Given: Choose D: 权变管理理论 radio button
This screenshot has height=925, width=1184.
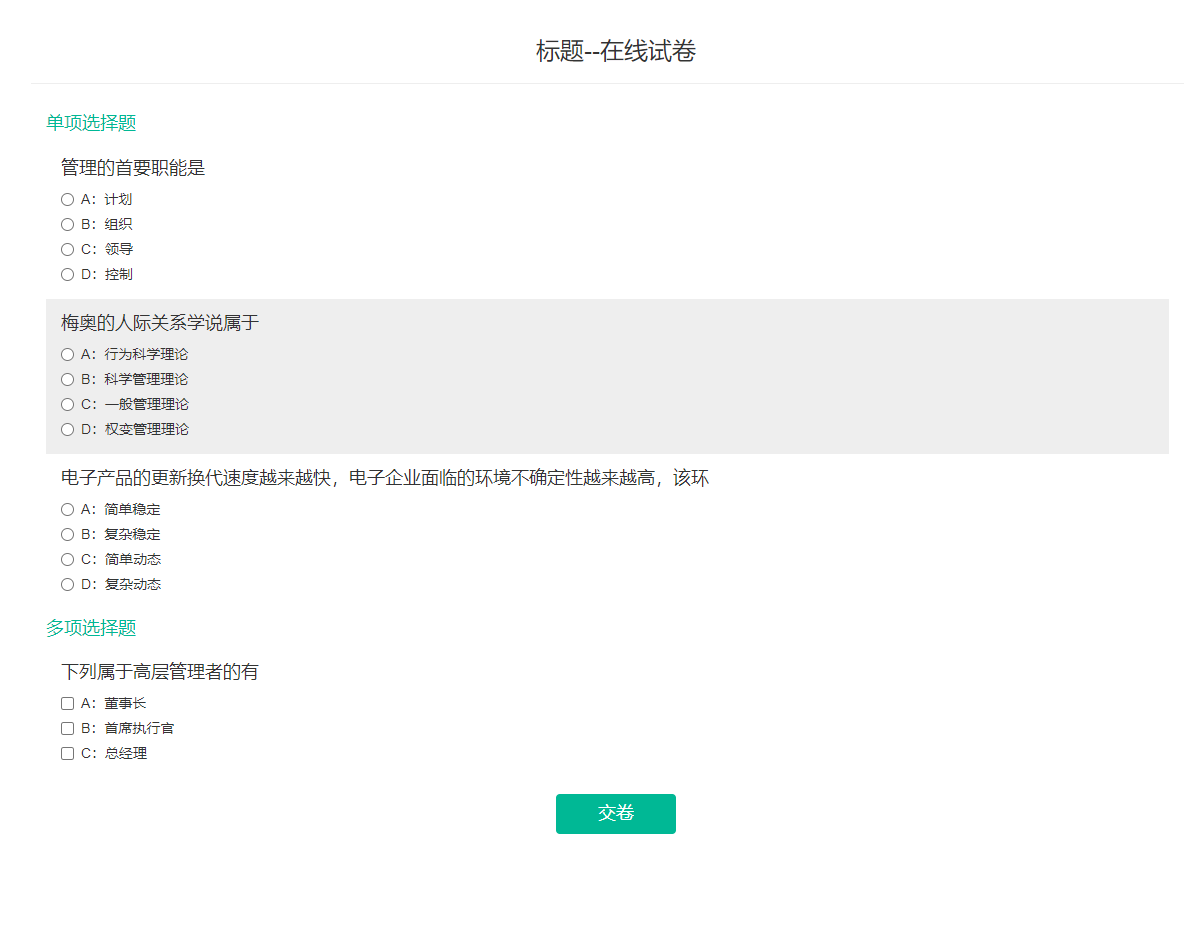Looking at the screenshot, I should click(67, 429).
